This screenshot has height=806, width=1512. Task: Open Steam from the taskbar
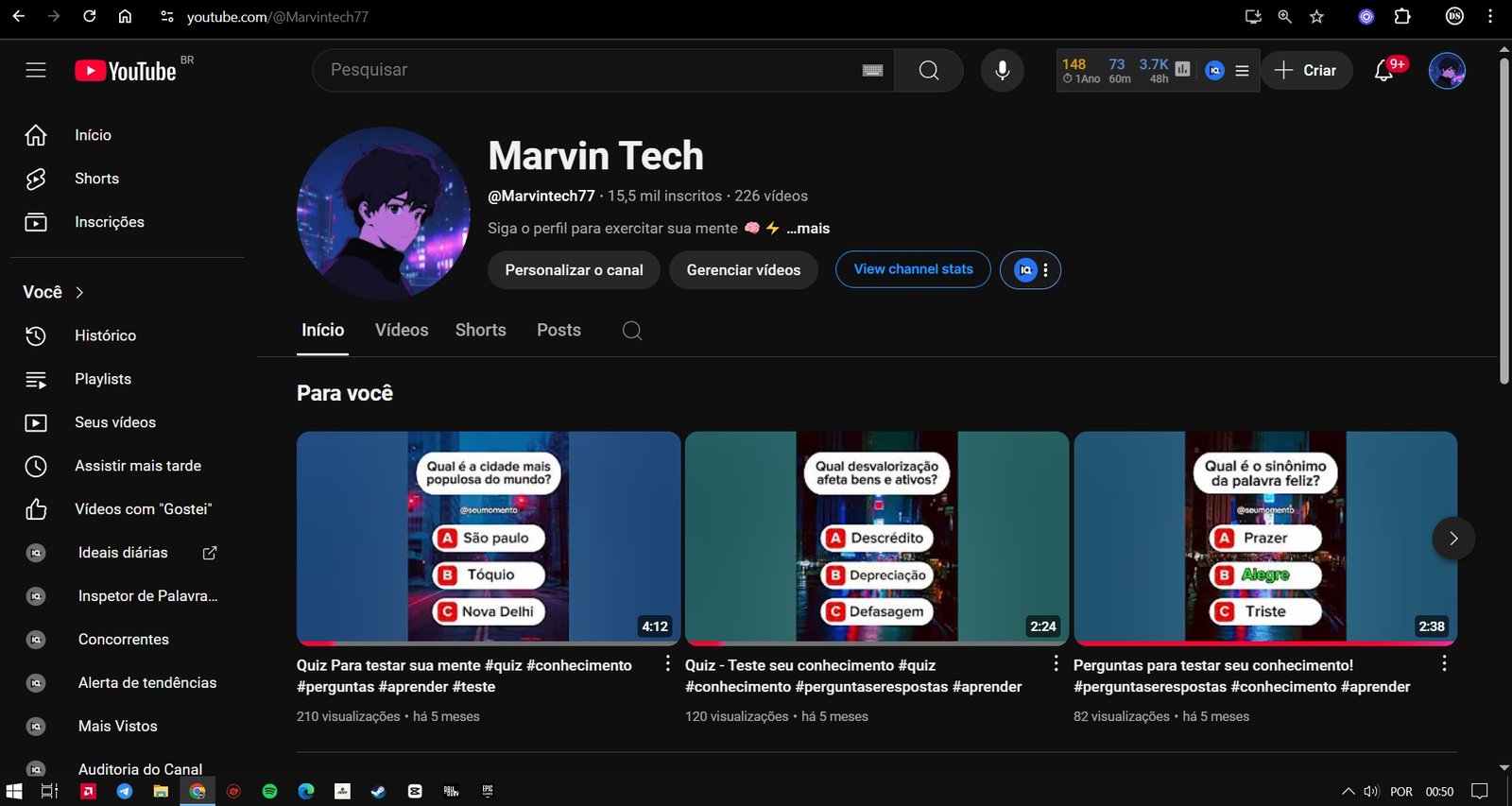(378, 791)
